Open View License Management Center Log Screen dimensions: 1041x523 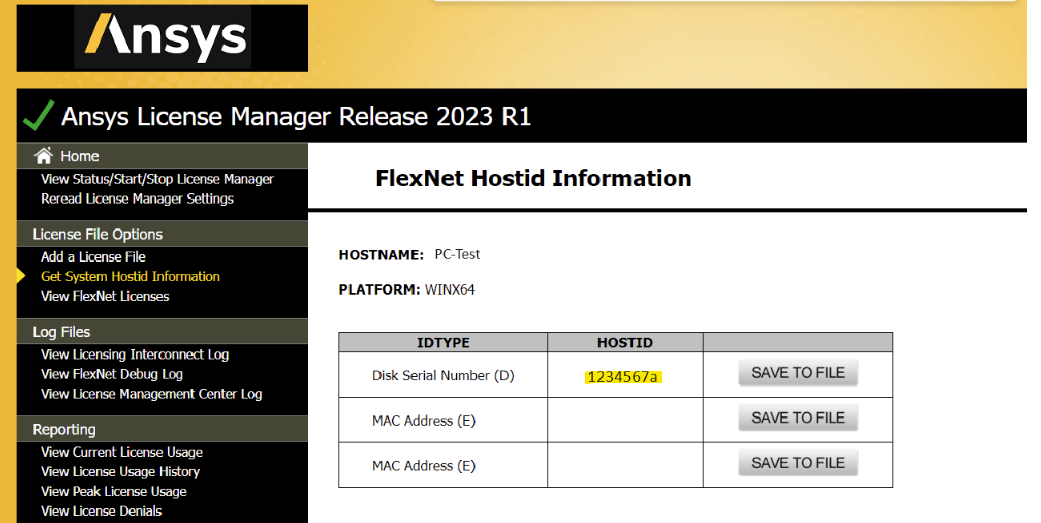pos(151,394)
